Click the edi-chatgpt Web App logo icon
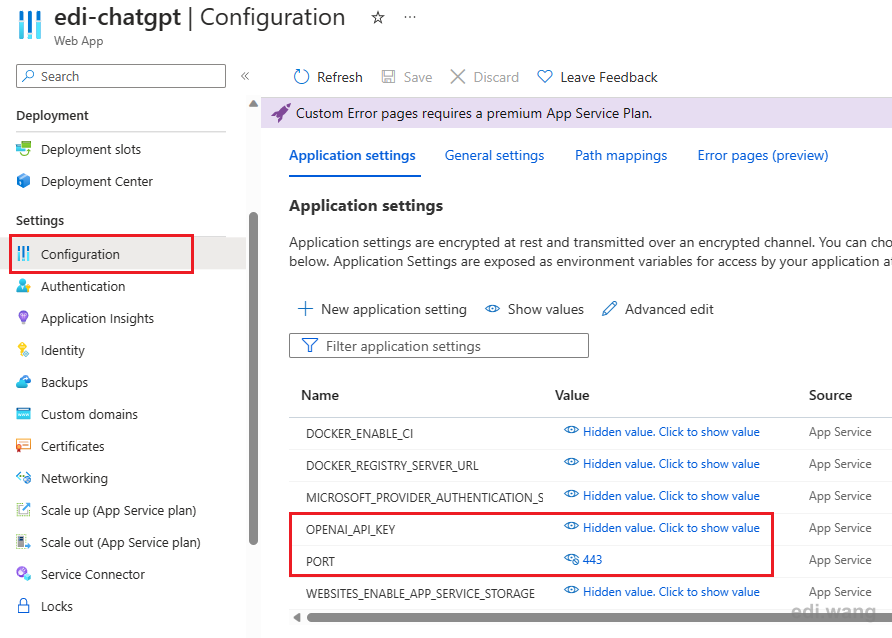The width and height of the screenshot is (892, 638). coord(30,24)
